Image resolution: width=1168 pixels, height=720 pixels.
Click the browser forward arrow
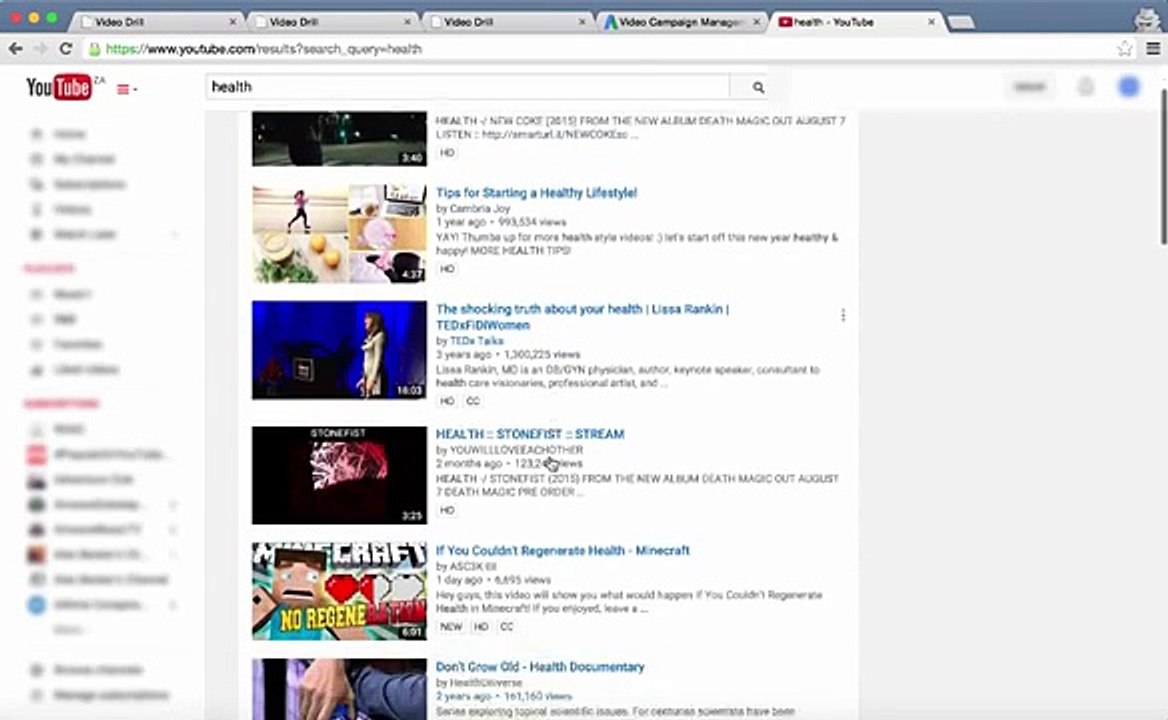(x=40, y=49)
